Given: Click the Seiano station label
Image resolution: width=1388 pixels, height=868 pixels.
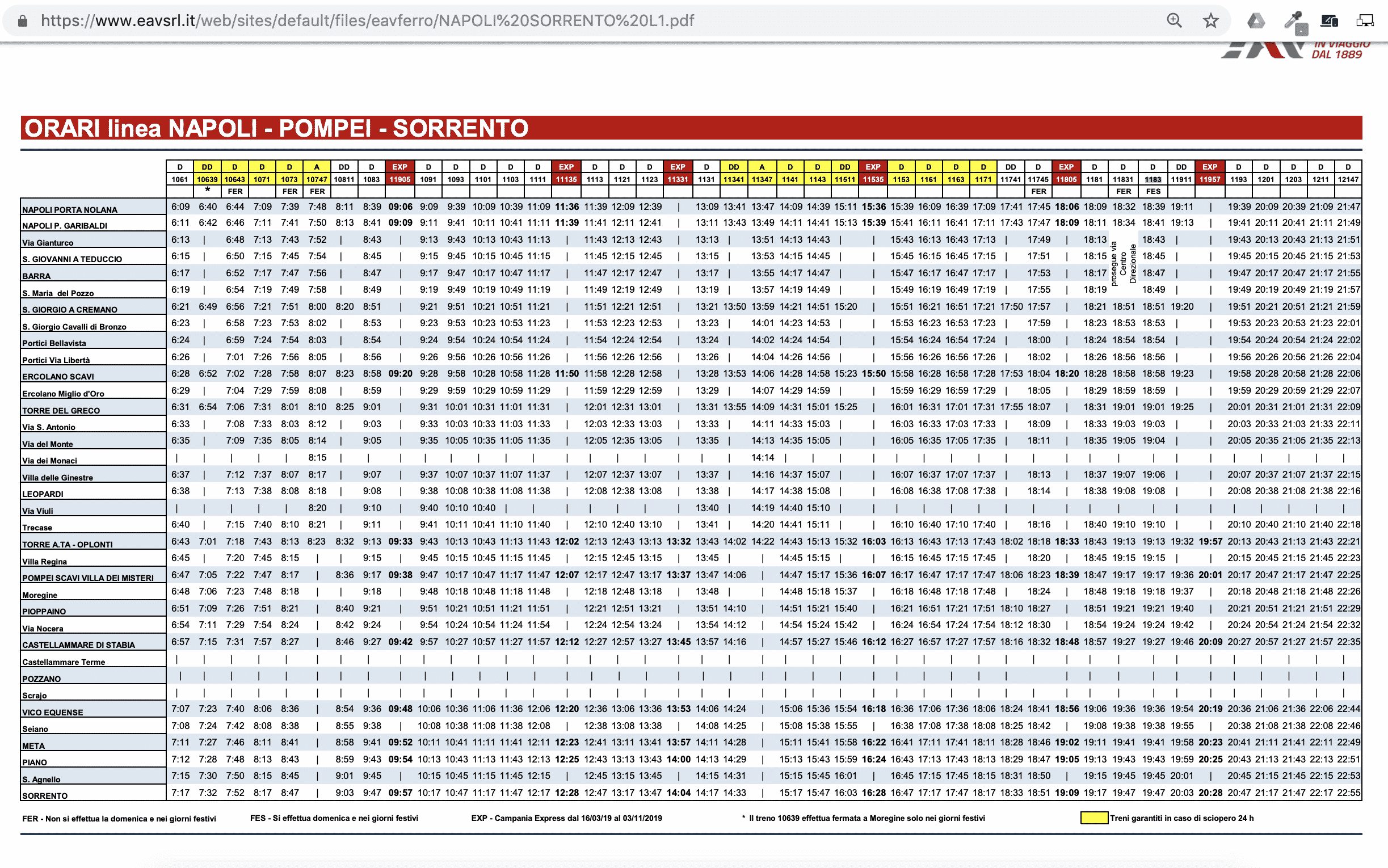Looking at the screenshot, I should 35,729.
